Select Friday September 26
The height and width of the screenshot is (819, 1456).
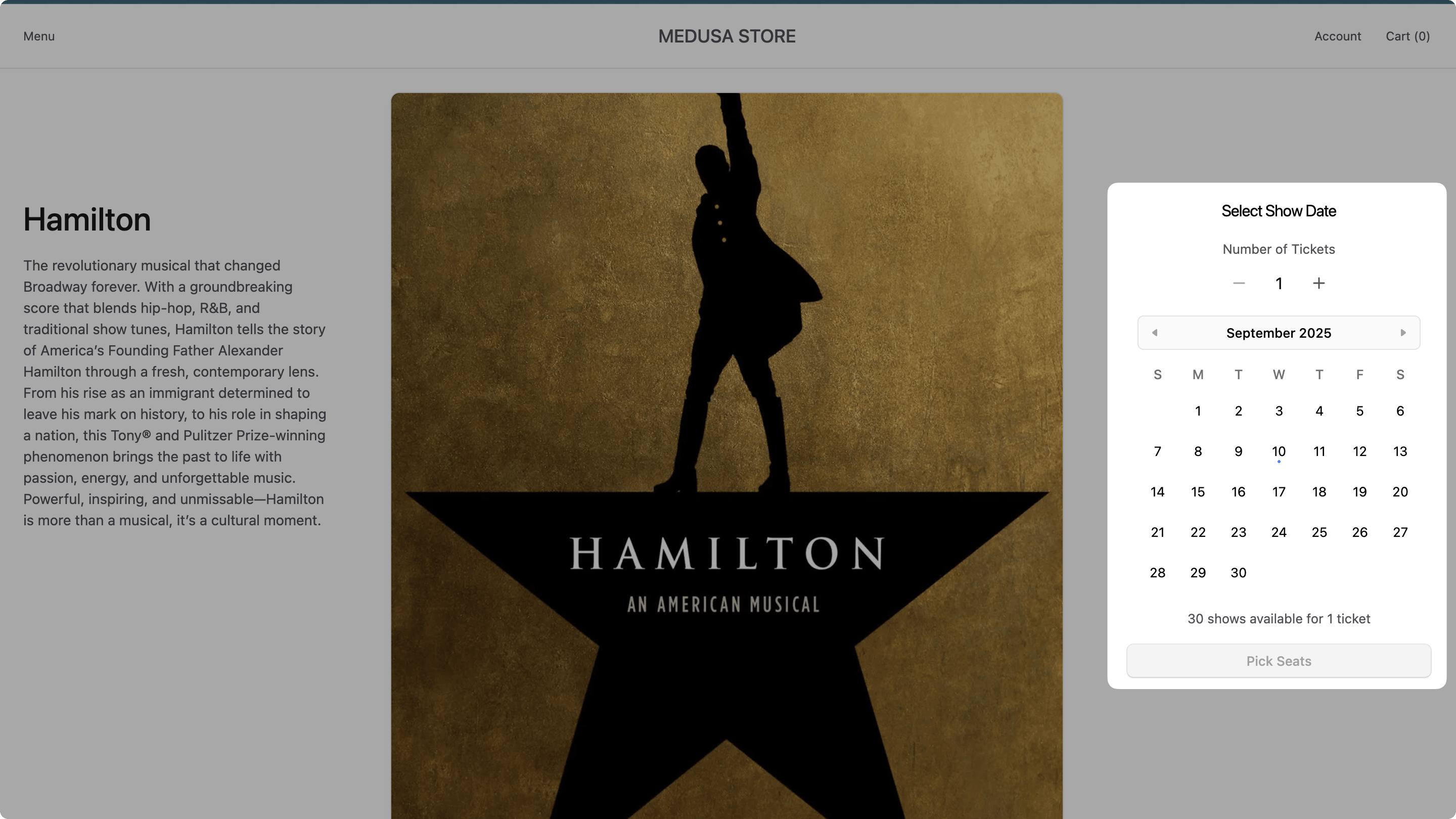(x=1359, y=532)
